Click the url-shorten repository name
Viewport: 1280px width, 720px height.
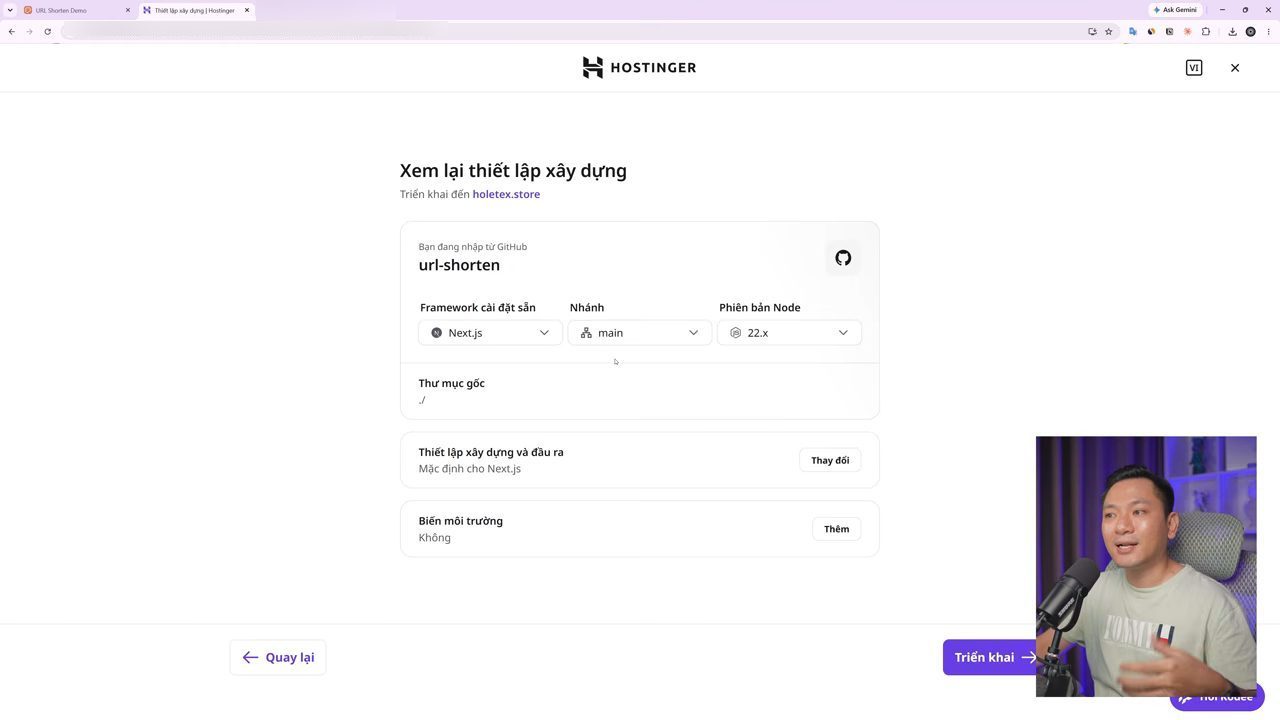[x=459, y=265]
